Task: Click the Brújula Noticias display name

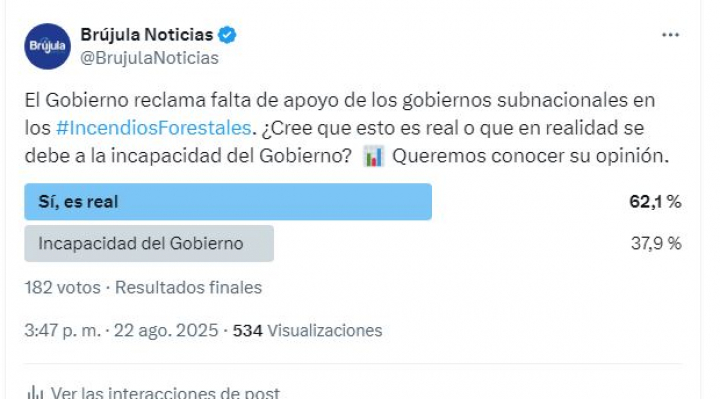Action: [147, 34]
